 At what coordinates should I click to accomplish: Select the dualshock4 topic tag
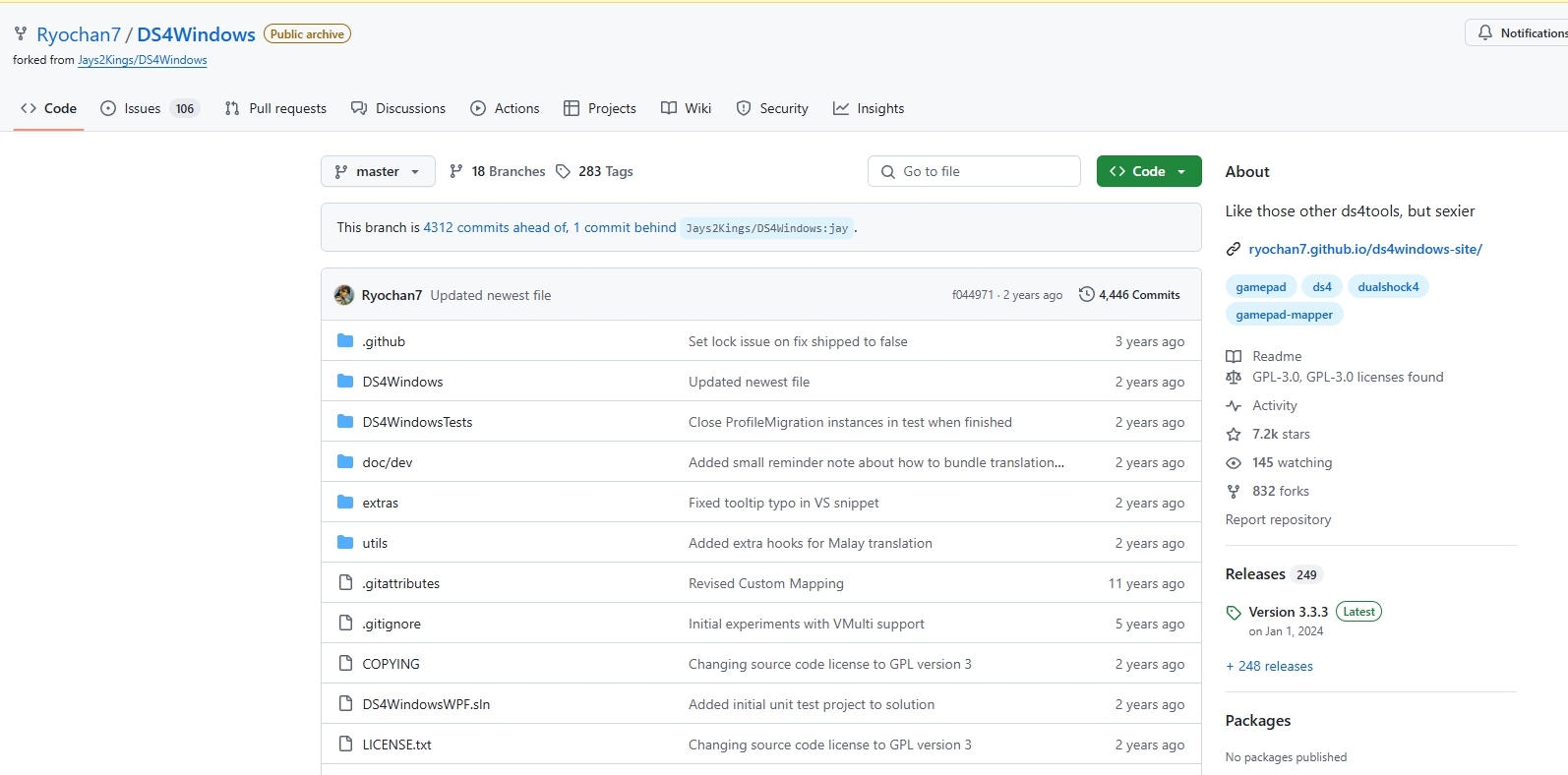(1388, 287)
